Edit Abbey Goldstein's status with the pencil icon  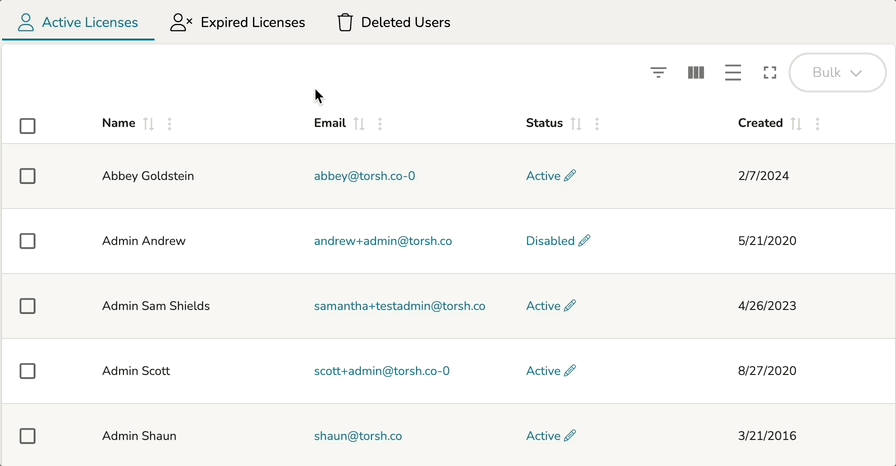click(570, 176)
